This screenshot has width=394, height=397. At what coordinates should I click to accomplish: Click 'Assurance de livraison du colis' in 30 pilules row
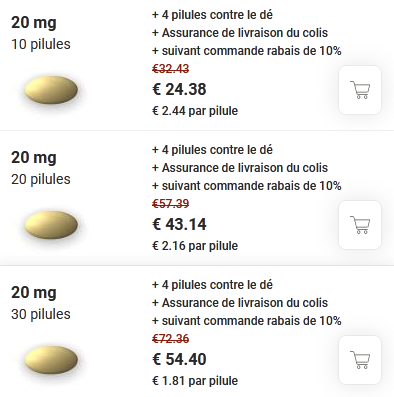coord(245,303)
